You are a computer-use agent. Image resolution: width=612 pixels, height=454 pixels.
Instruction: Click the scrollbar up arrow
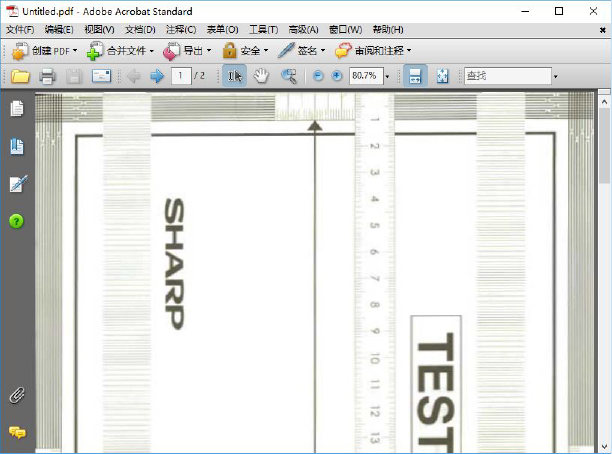coord(604,102)
